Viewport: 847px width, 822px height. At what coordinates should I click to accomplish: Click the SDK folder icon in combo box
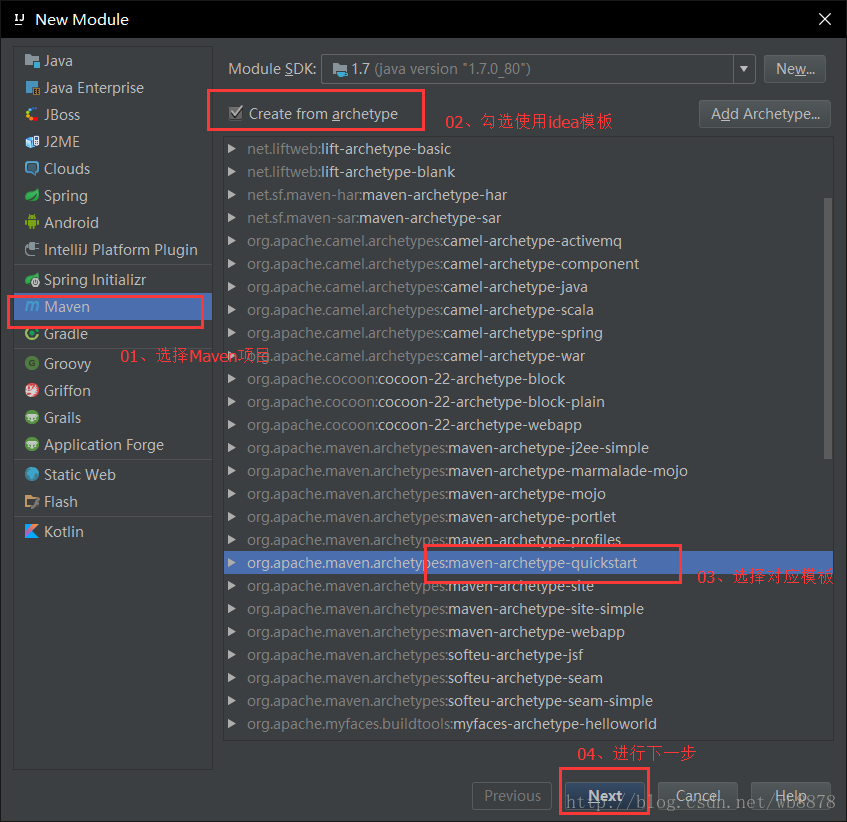click(x=340, y=70)
